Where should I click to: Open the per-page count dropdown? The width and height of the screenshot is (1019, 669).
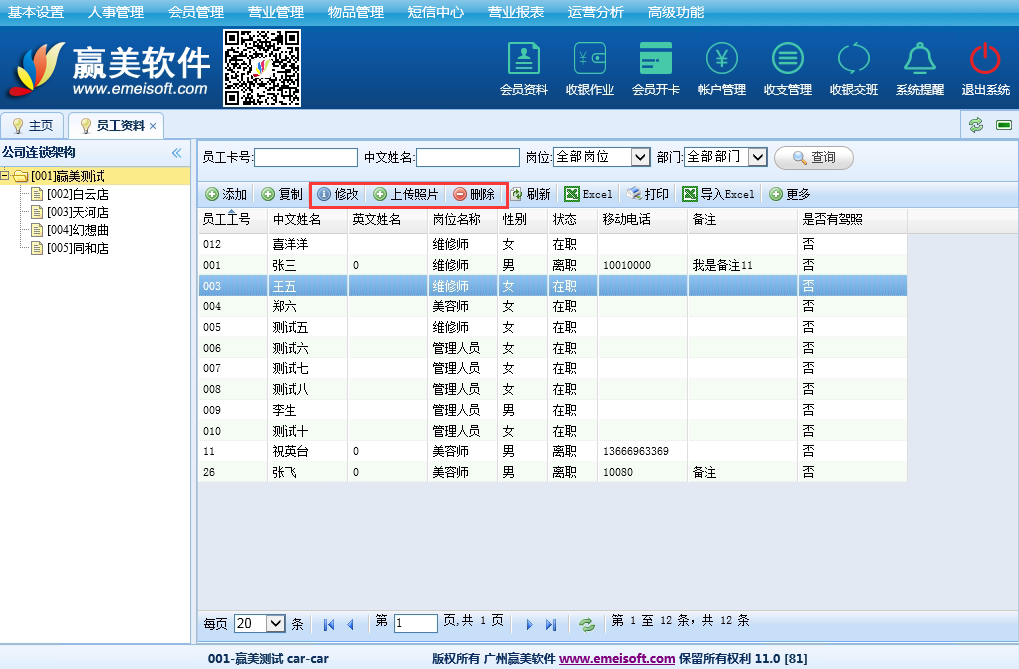tap(276, 623)
